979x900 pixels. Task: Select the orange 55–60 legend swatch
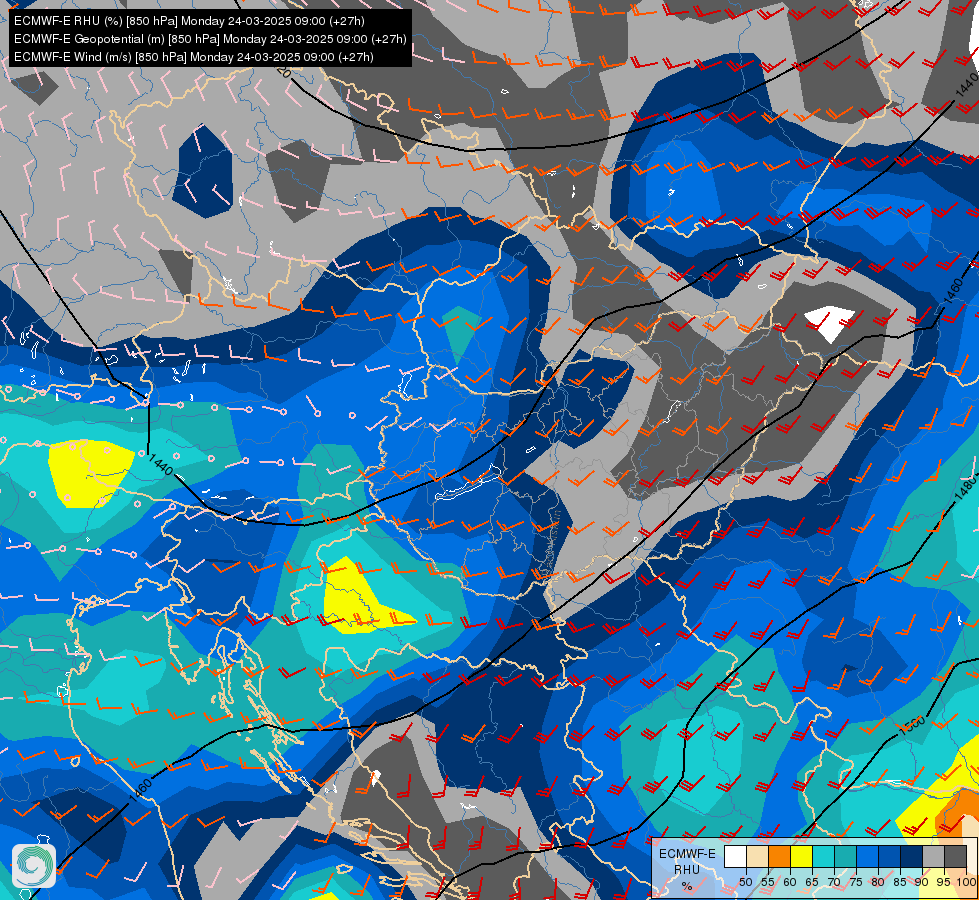[x=779, y=856]
